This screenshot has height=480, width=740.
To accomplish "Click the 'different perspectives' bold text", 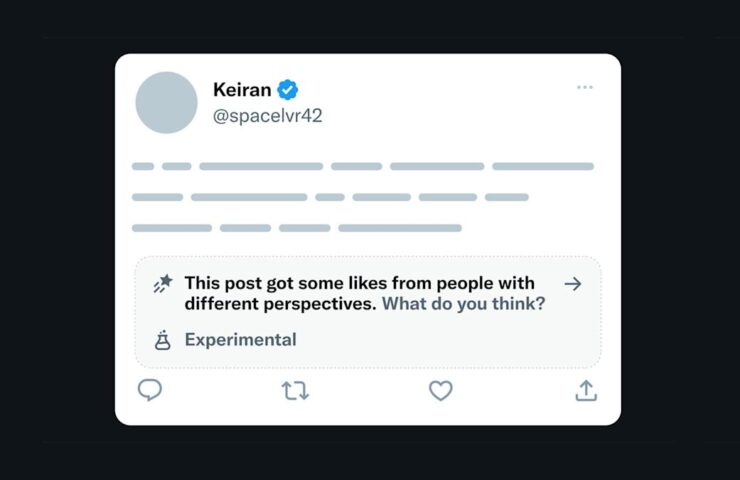I will pyautogui.click(x=280, y=303).
